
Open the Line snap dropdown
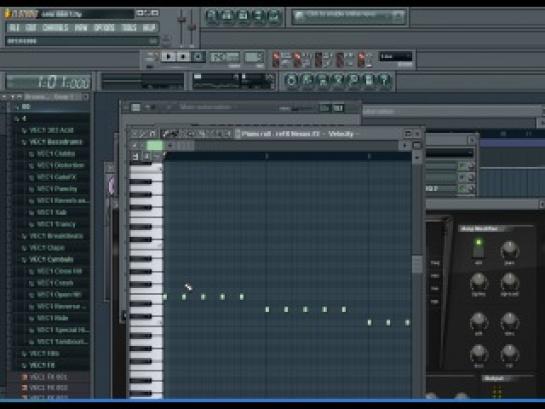coord(396,56)
